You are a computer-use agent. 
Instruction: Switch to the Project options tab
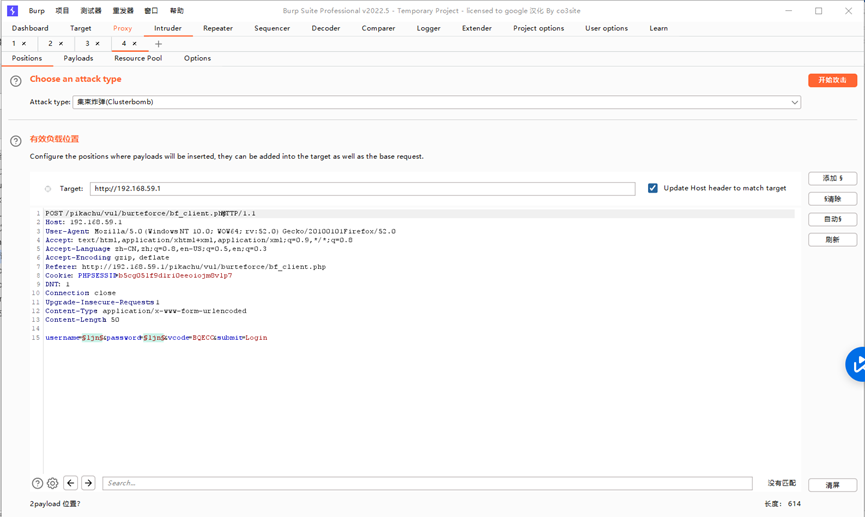538,28
